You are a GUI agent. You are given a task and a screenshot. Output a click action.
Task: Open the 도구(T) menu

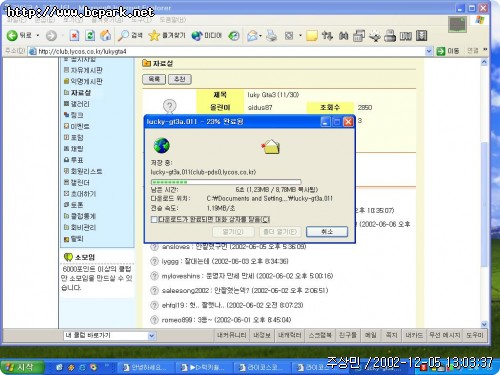pos(141,20)
